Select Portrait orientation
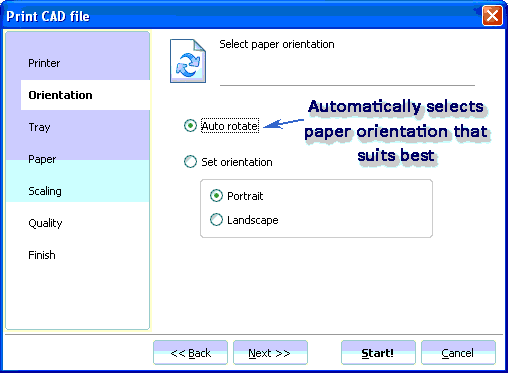This screenshot has height=373, width=508. click(216, 196)
